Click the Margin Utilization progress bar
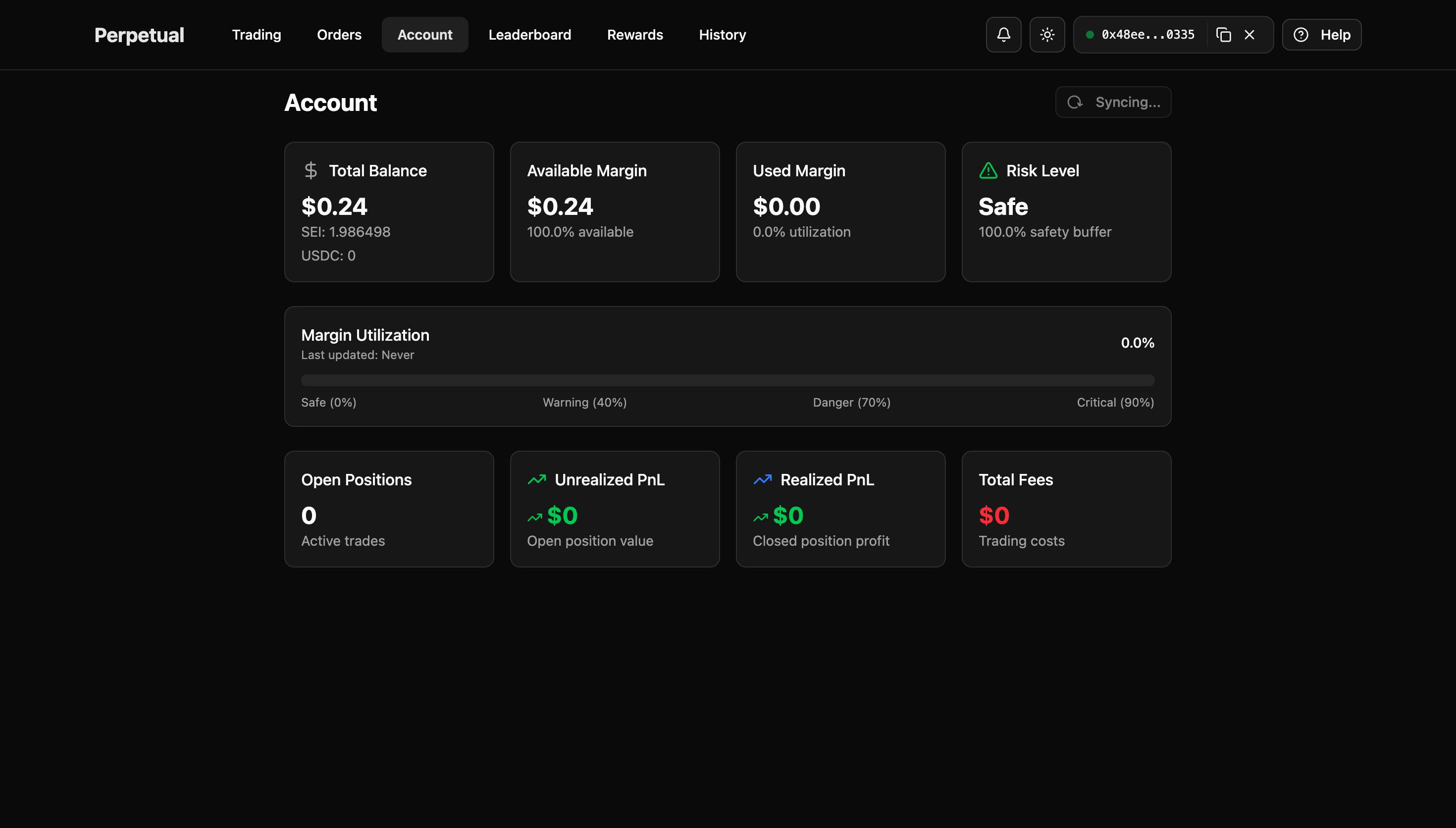1456x828 pixels. [727, 380]
